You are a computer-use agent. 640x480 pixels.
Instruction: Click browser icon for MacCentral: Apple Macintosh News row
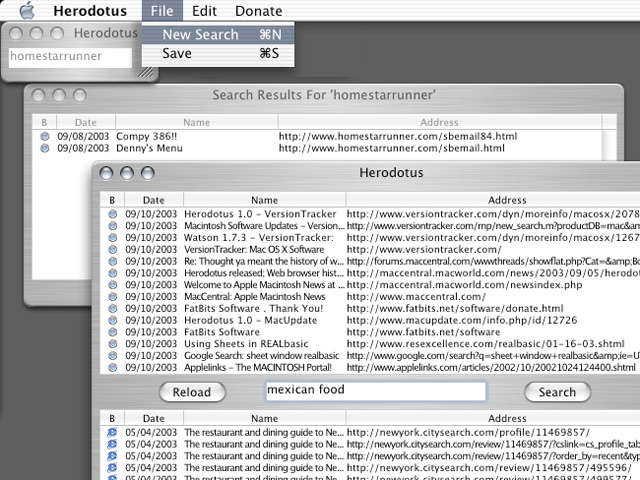[x=113, y=297]
